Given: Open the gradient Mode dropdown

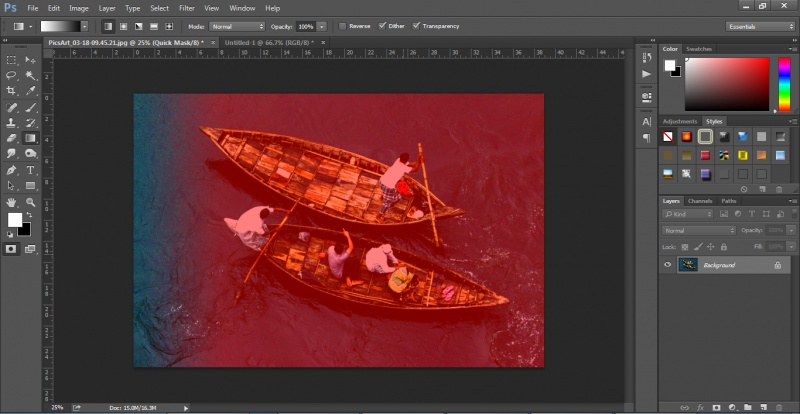Looking at the screenshot, I should click(x=238, y=26).
